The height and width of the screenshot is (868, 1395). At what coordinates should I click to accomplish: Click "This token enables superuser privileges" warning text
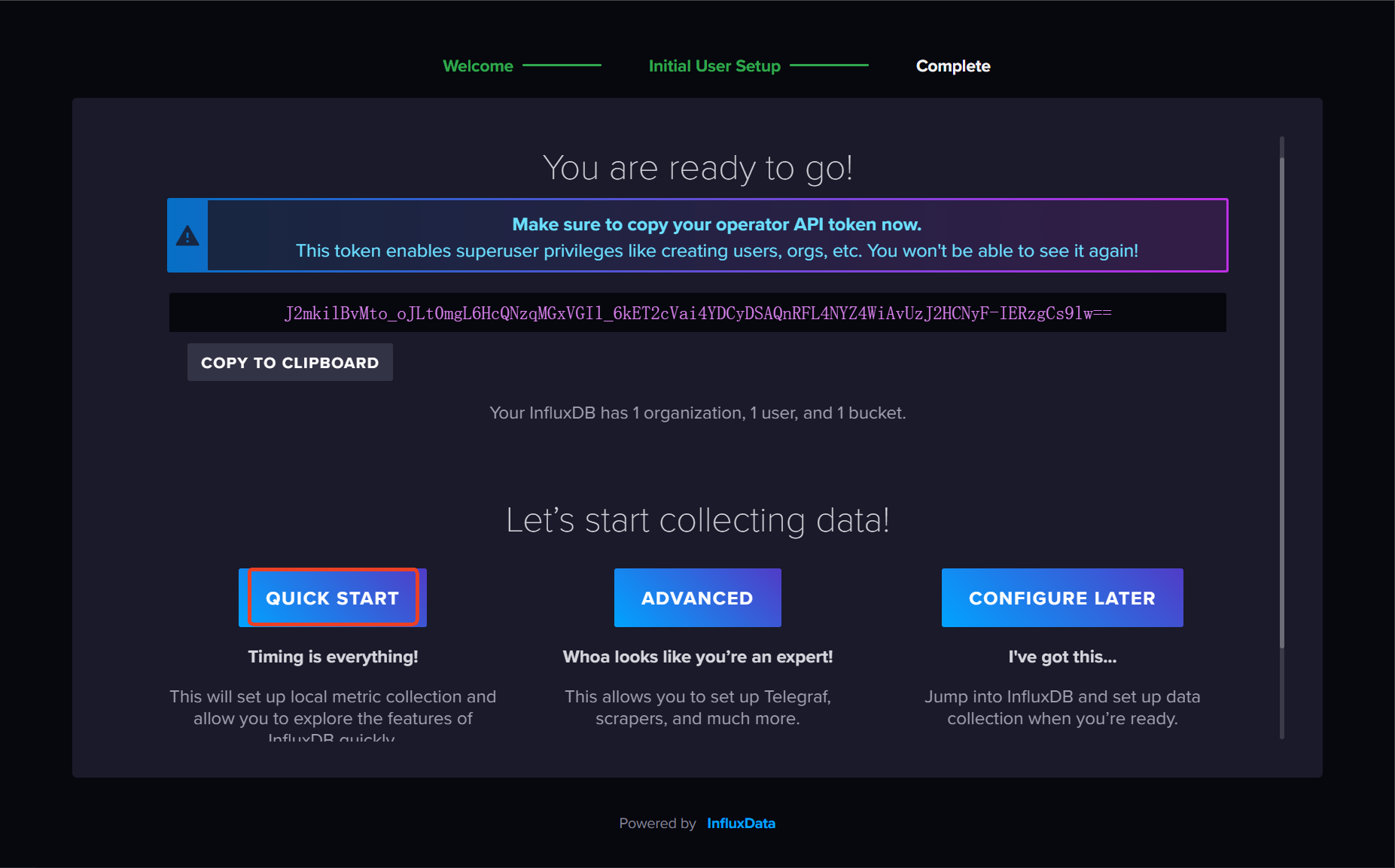(717, 251)
